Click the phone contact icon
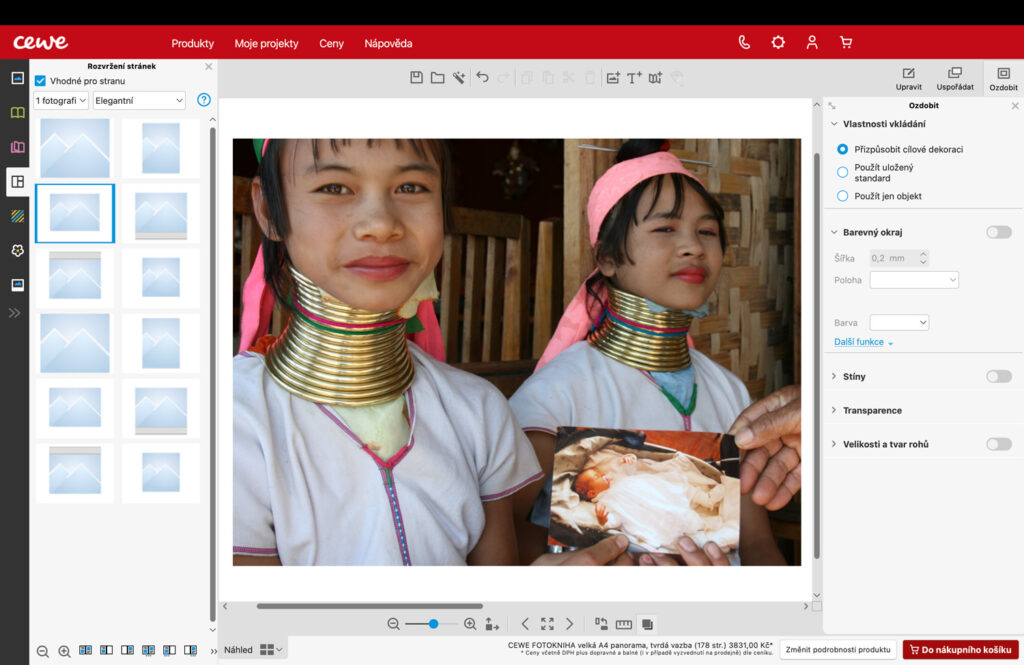This screenshot has height=665, width=1024. [x=744, y=42]
